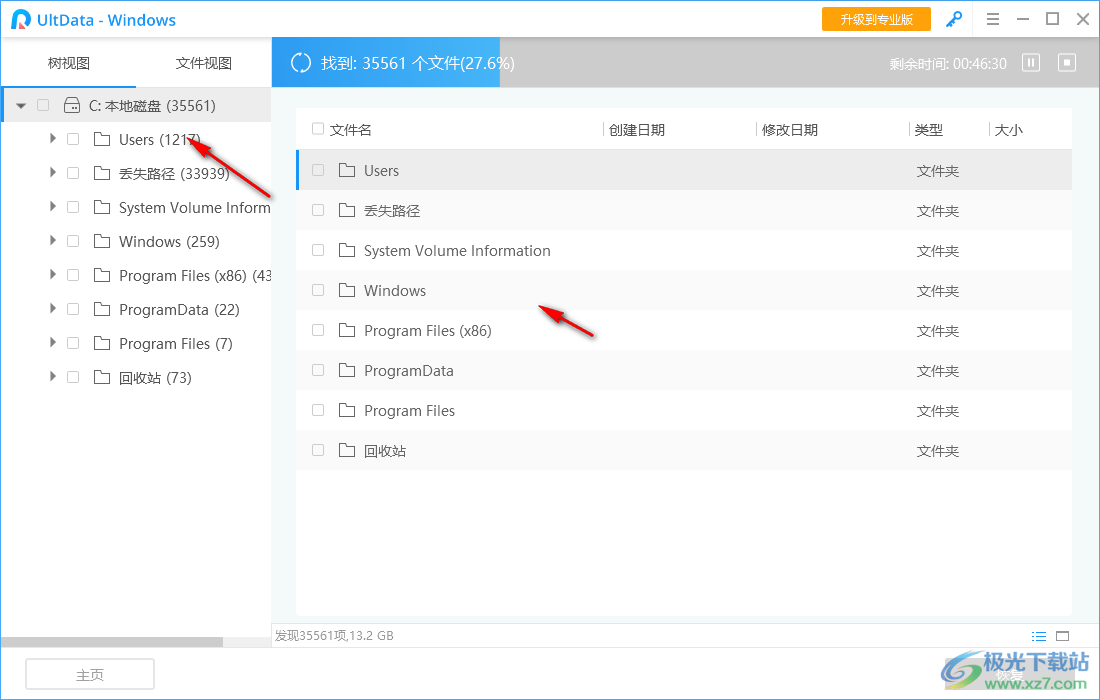The height and width of the screenshot is (700, 1100).
Task: Tick the checkbox for 回收站 in tree
Action: tap(72, 377)
